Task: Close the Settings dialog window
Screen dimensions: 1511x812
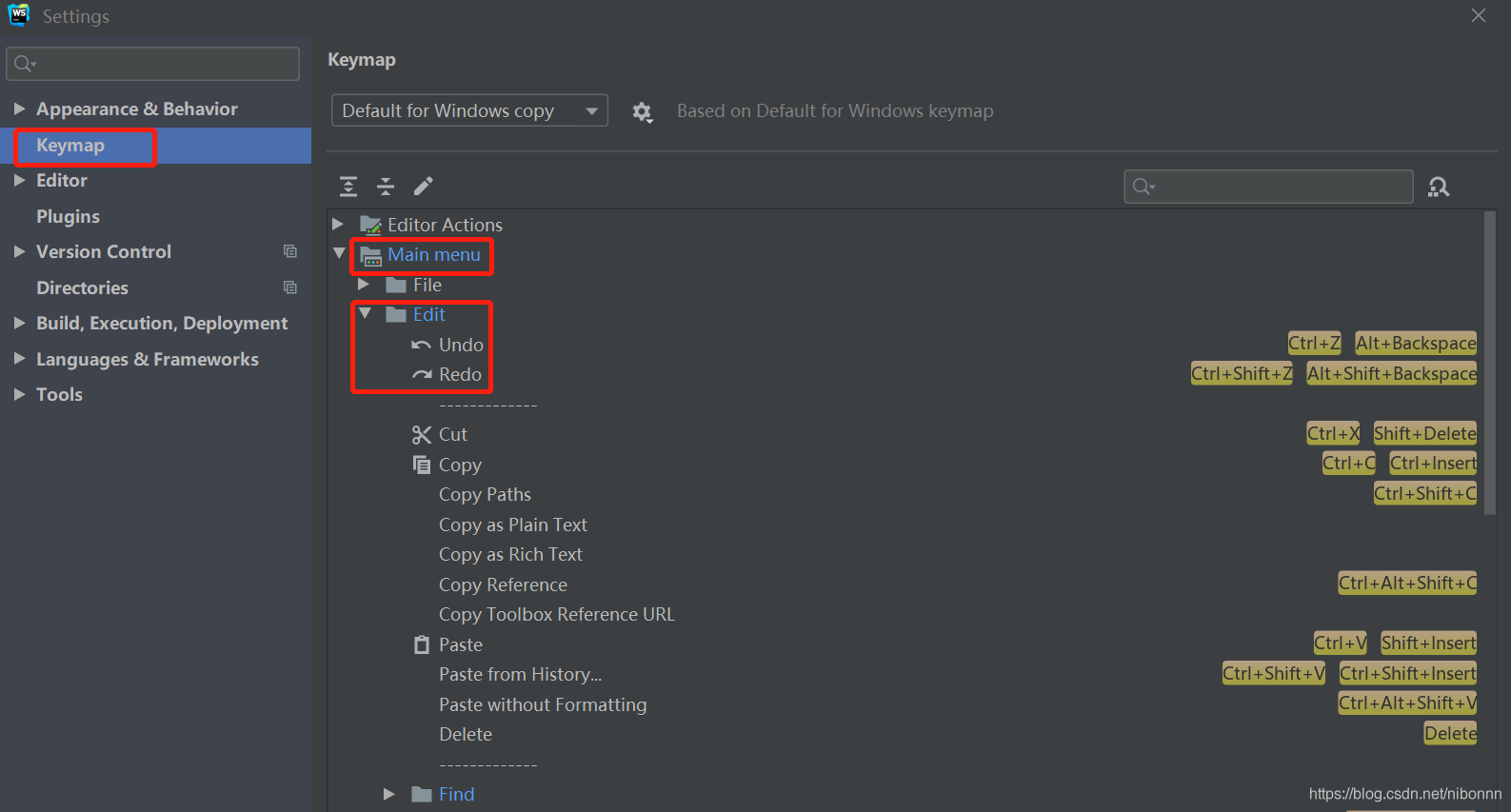Action: pyautogui.click(x=1479, y=15)
